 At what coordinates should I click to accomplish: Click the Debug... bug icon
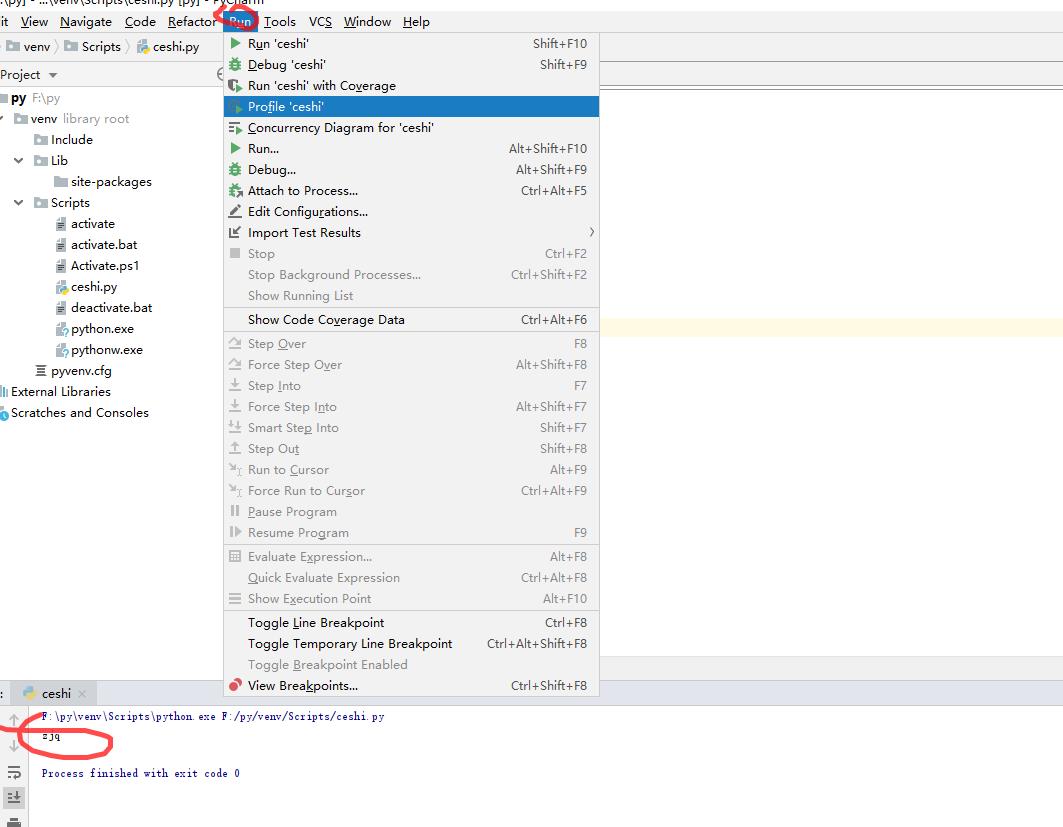(235, 169)
